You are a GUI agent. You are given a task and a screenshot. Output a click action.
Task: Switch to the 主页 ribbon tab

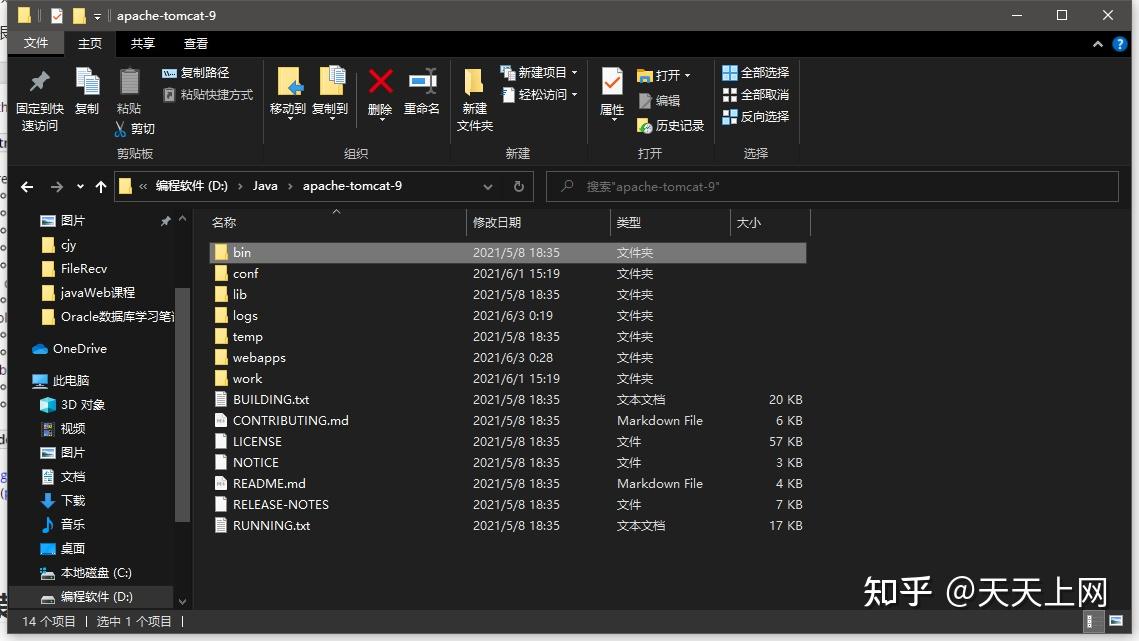pyautogui.click(x=90, y=44)
